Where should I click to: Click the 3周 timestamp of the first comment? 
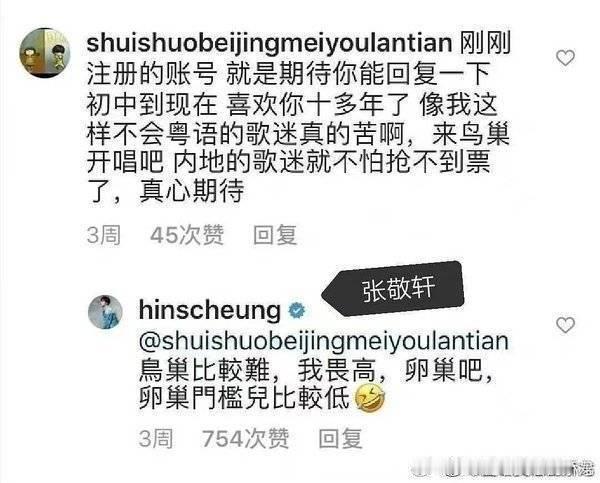(104, 235)
